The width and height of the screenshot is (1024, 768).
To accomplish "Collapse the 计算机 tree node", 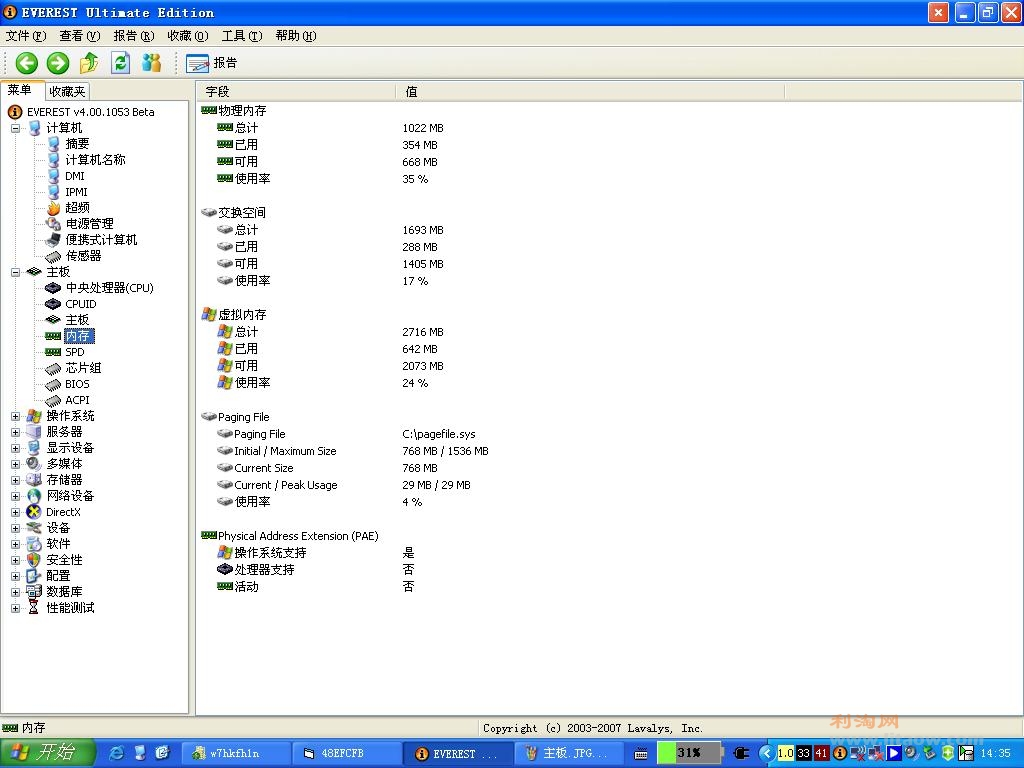I will click(x=16, y=128).
